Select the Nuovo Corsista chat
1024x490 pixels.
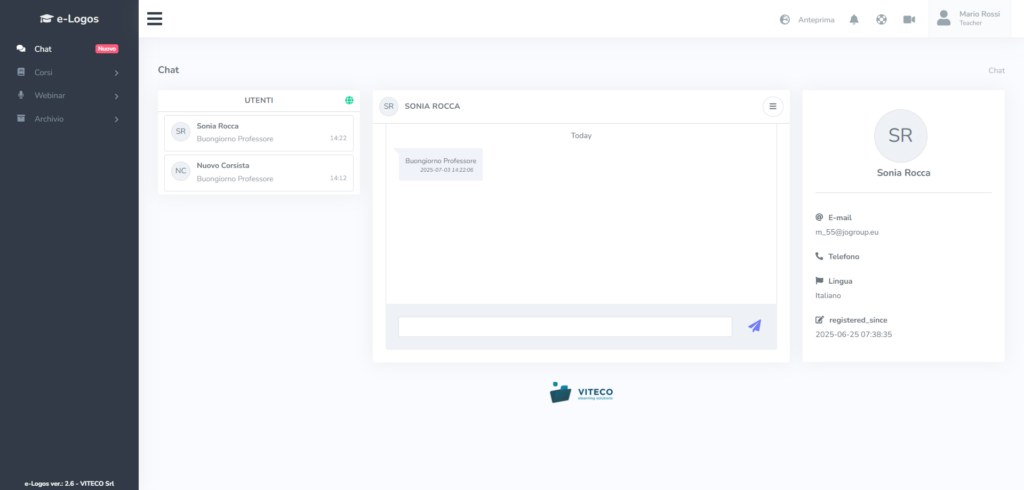(x=259, y=171)
